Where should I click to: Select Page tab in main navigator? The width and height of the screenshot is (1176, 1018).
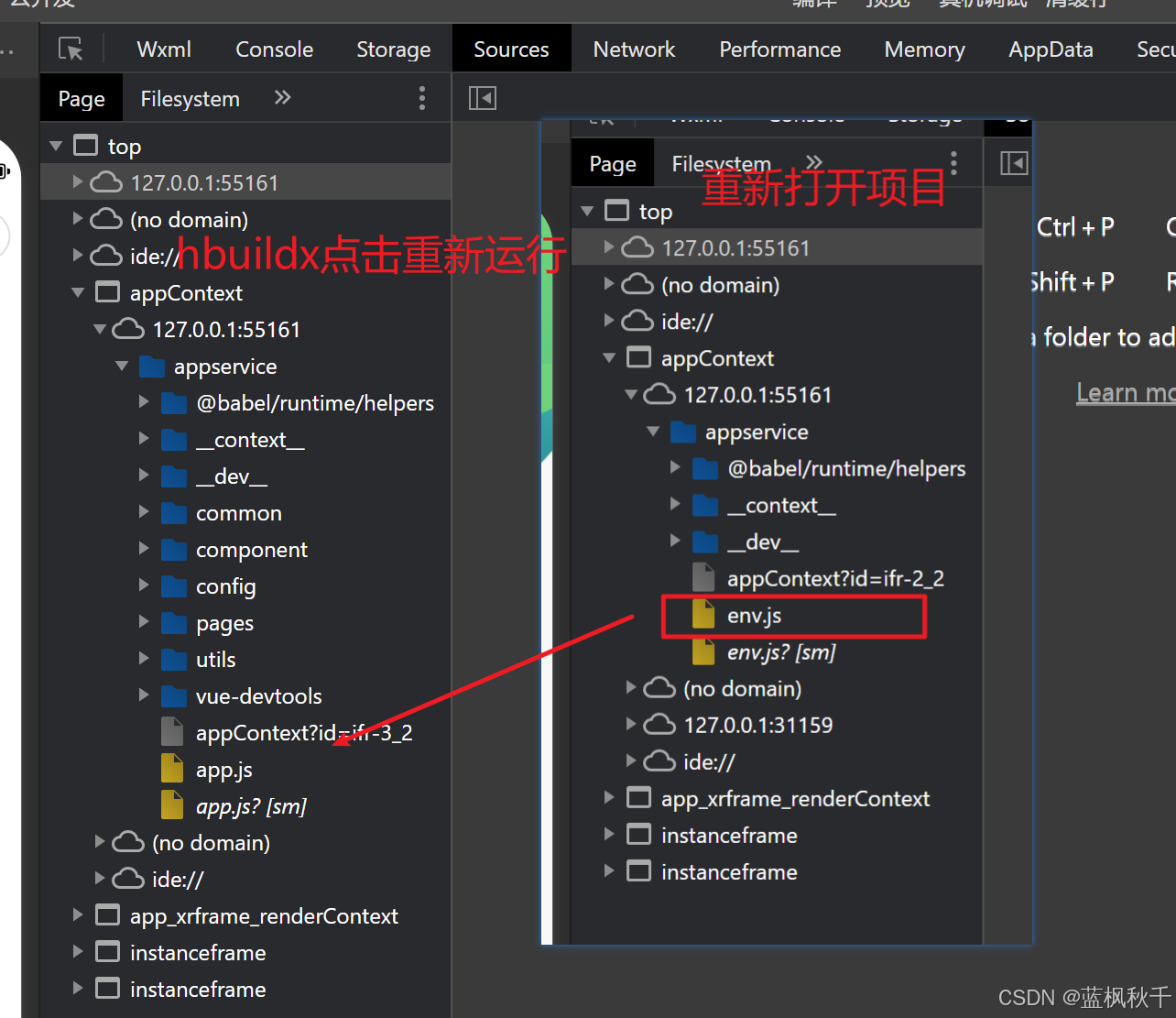[82, 98]
